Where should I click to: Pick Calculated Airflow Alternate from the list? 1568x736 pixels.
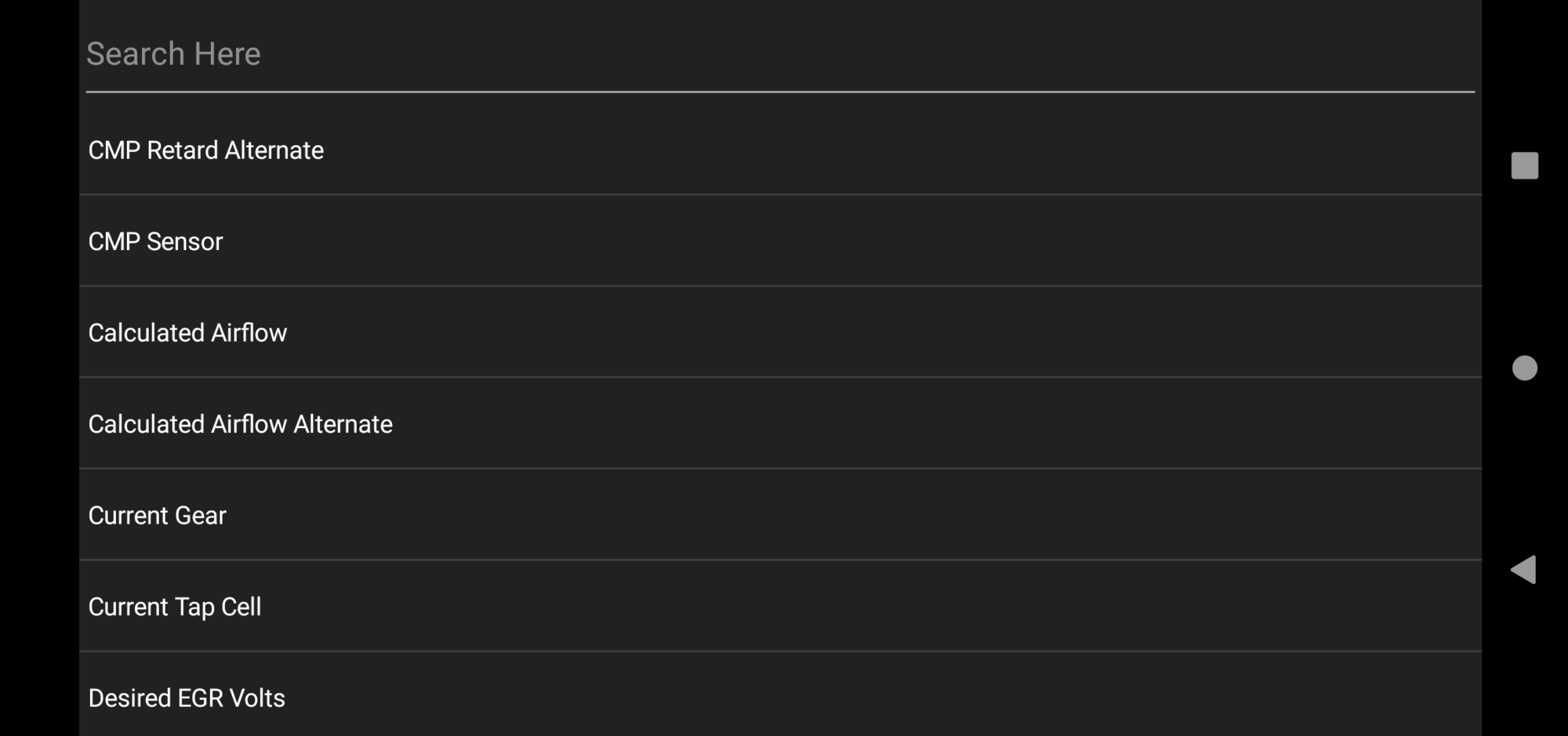(240, 424)
